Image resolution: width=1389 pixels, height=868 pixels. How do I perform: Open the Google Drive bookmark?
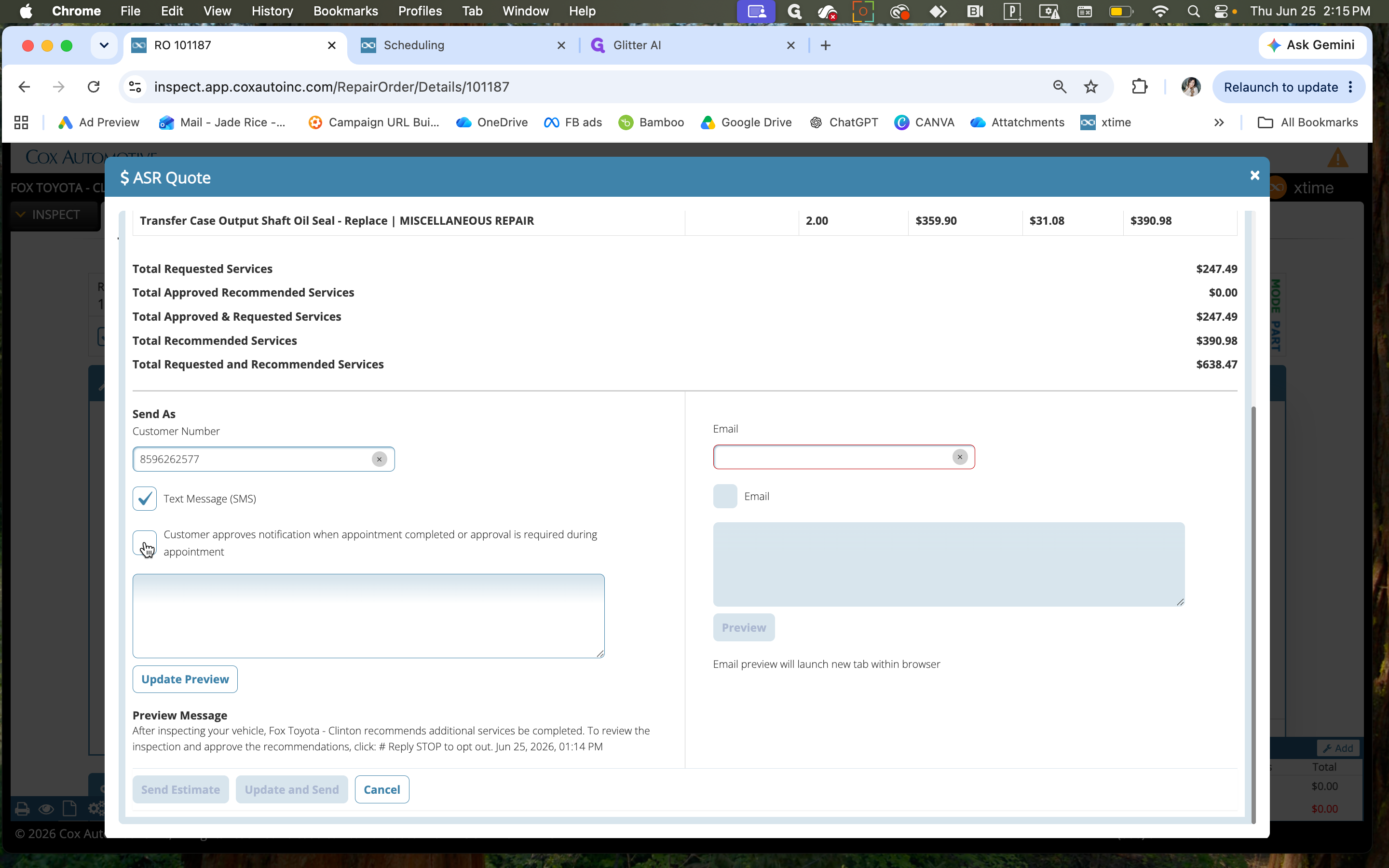746,122
